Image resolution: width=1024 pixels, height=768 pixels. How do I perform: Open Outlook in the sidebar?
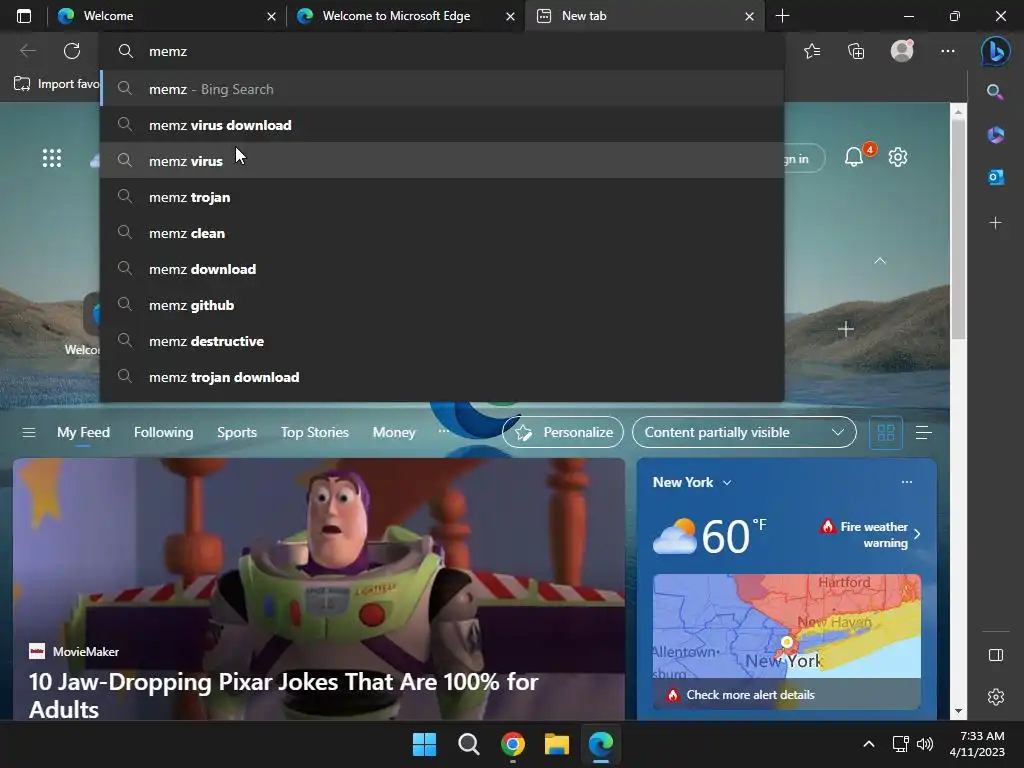click(x=995, y=177)
